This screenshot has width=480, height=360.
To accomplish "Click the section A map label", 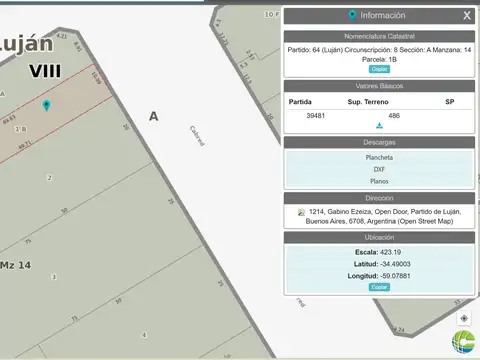I will (153, 116).
